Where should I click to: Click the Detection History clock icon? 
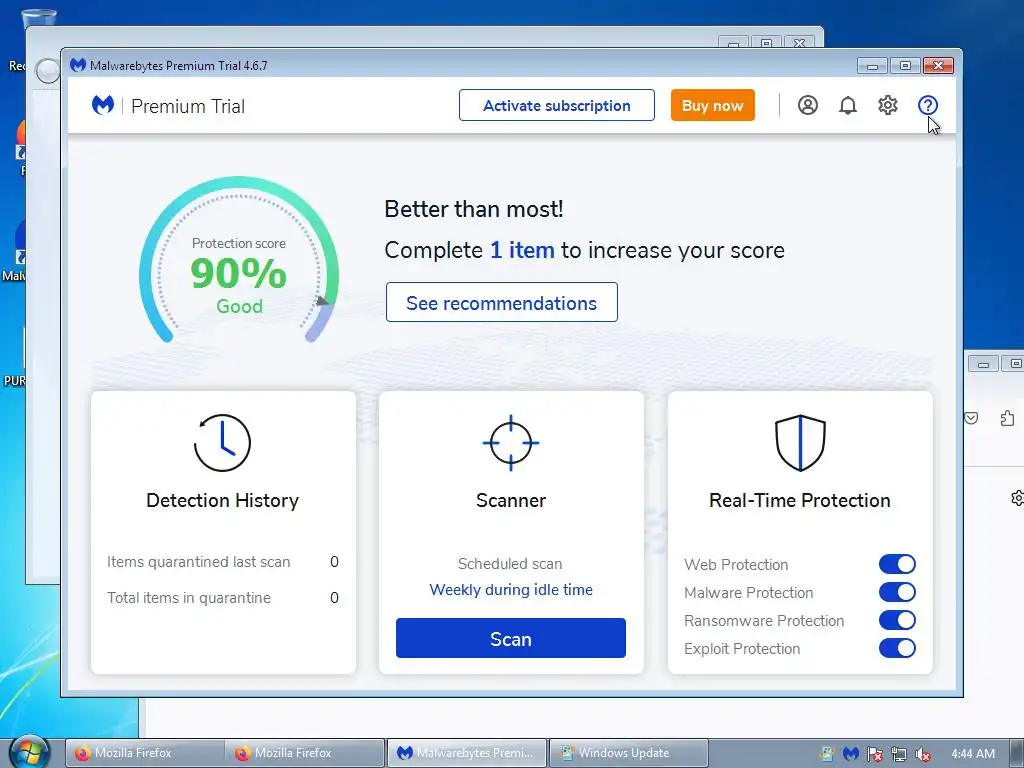222,443
